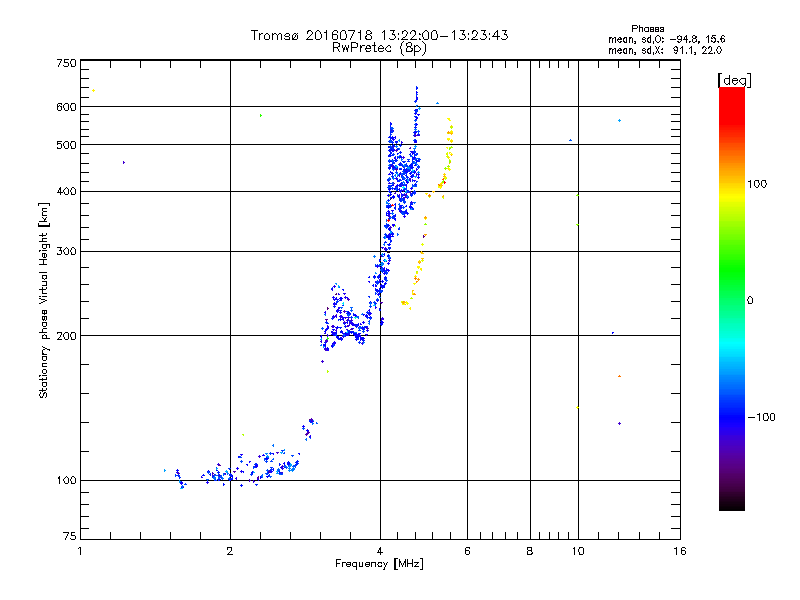
Task: Click the x-axis tick label '1'
Action: 80,551
